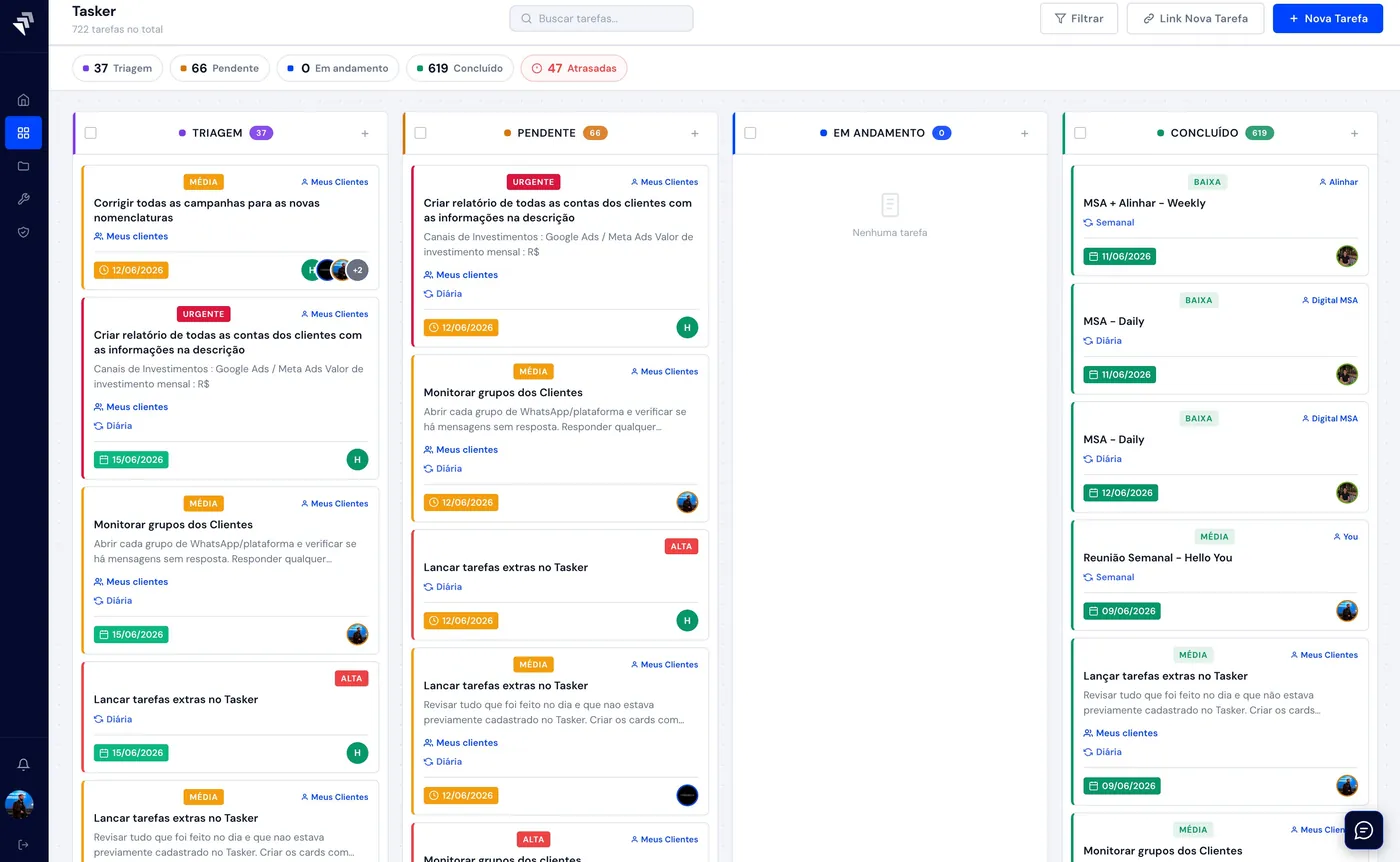Open the 'MSA + Alinhar - Weekly' card title
The width and height of the screenshot is (1400, 862).
click(x=1144, y=203)
